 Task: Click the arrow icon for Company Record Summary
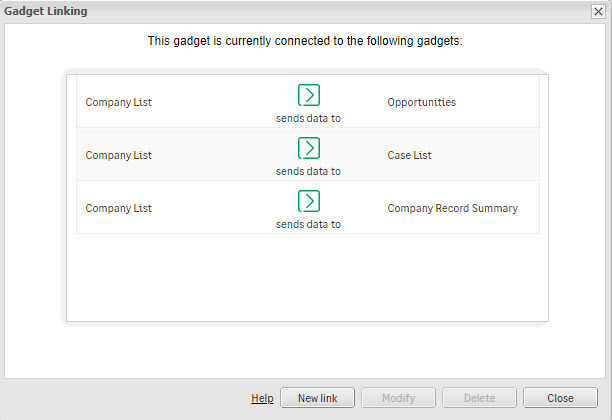tap(309, 201)
